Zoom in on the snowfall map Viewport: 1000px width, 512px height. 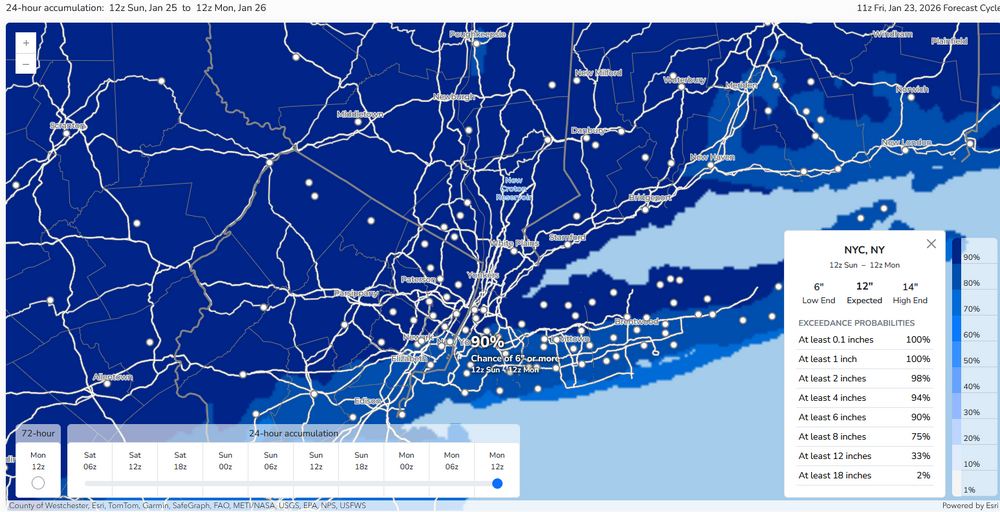tap(26, 43)
